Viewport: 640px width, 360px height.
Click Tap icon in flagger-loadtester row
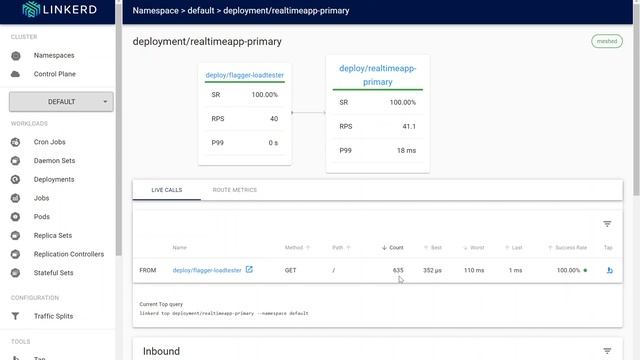609,270
